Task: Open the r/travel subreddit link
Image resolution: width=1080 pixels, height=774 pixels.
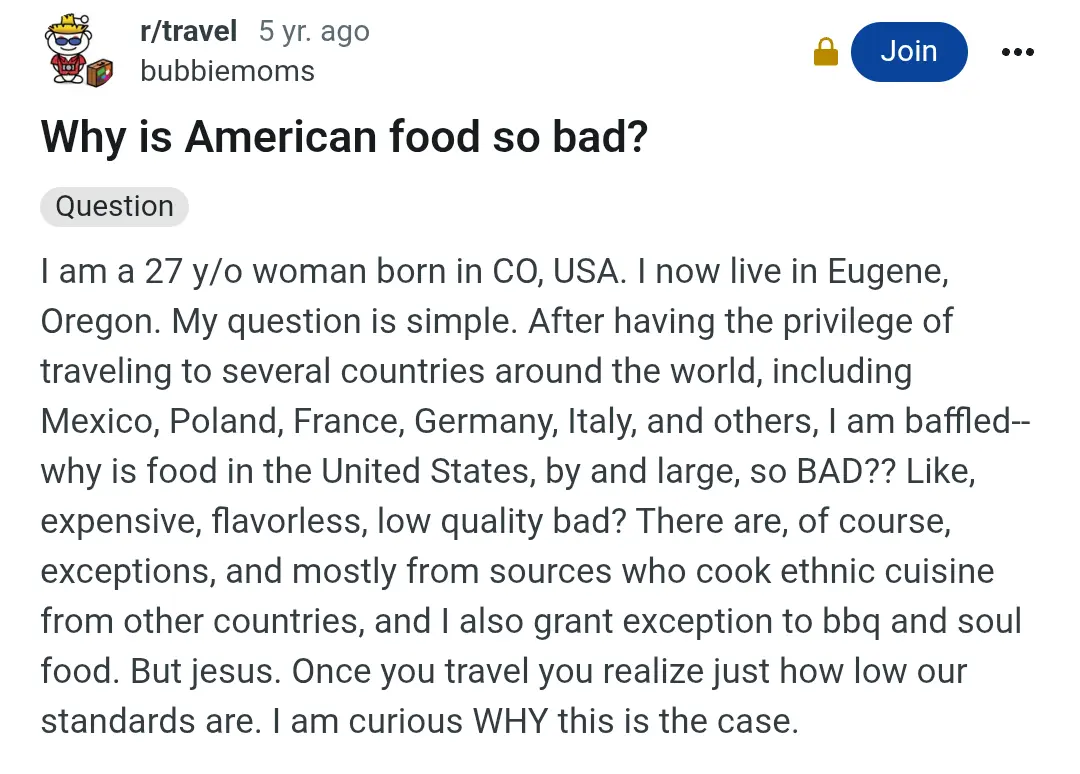Action: pyautogui.click(x=188, y=31)
